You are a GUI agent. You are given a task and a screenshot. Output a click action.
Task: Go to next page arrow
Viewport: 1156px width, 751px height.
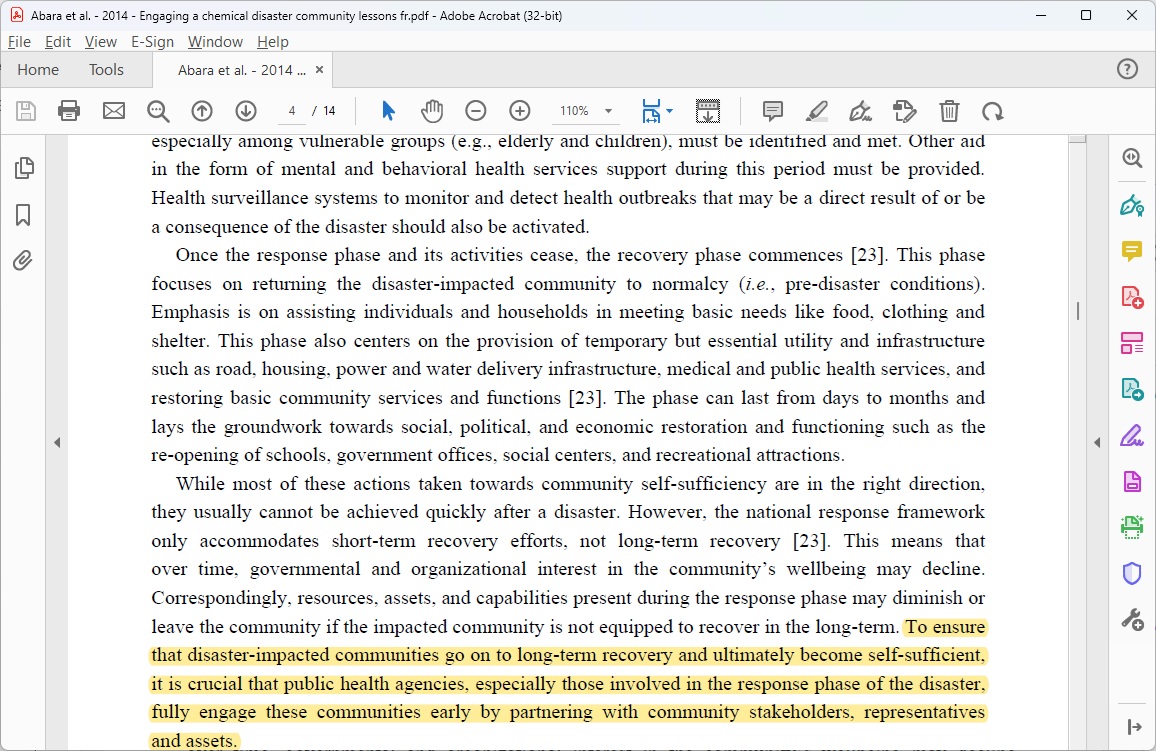tap(246, 111)
